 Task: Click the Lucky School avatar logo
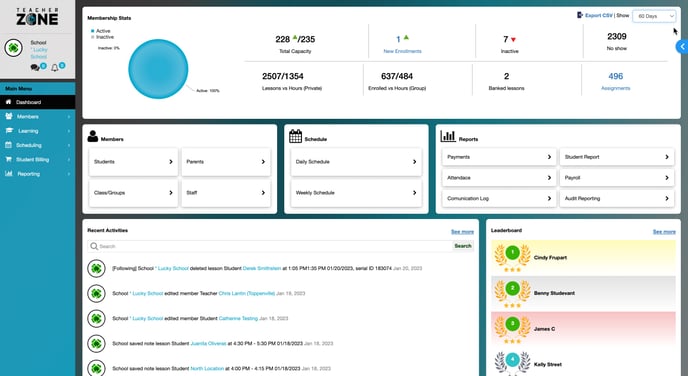14,48
